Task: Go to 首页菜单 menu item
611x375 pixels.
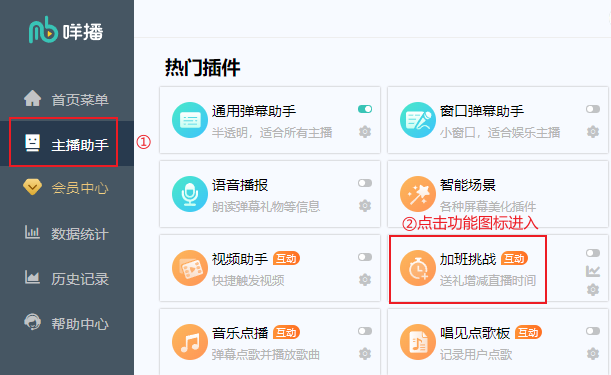Action: 80,100
